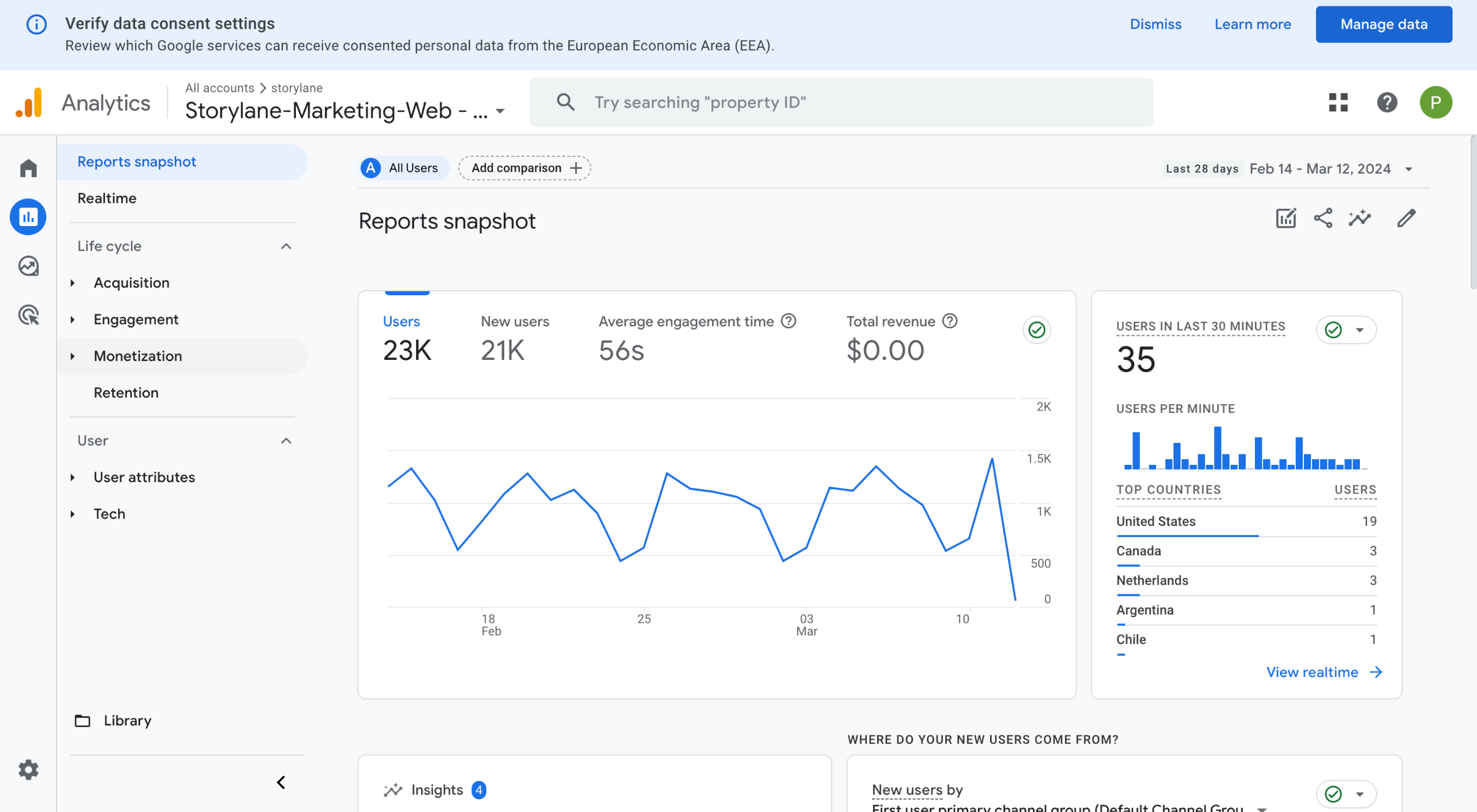The height and width of the screenshot is (812, 1477).
Task: Collapse the Life cycle section
Action: [x=286, y=246]
